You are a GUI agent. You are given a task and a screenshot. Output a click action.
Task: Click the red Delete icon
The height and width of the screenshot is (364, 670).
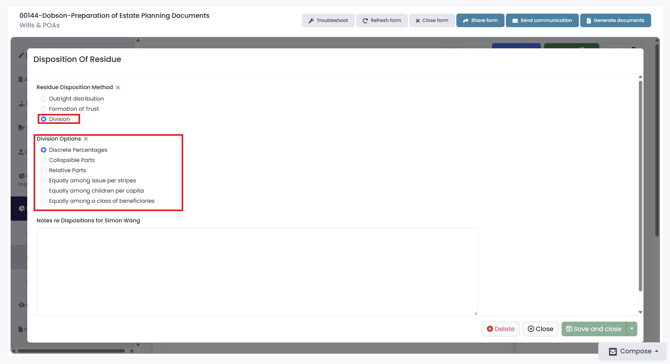coord(490,329)
